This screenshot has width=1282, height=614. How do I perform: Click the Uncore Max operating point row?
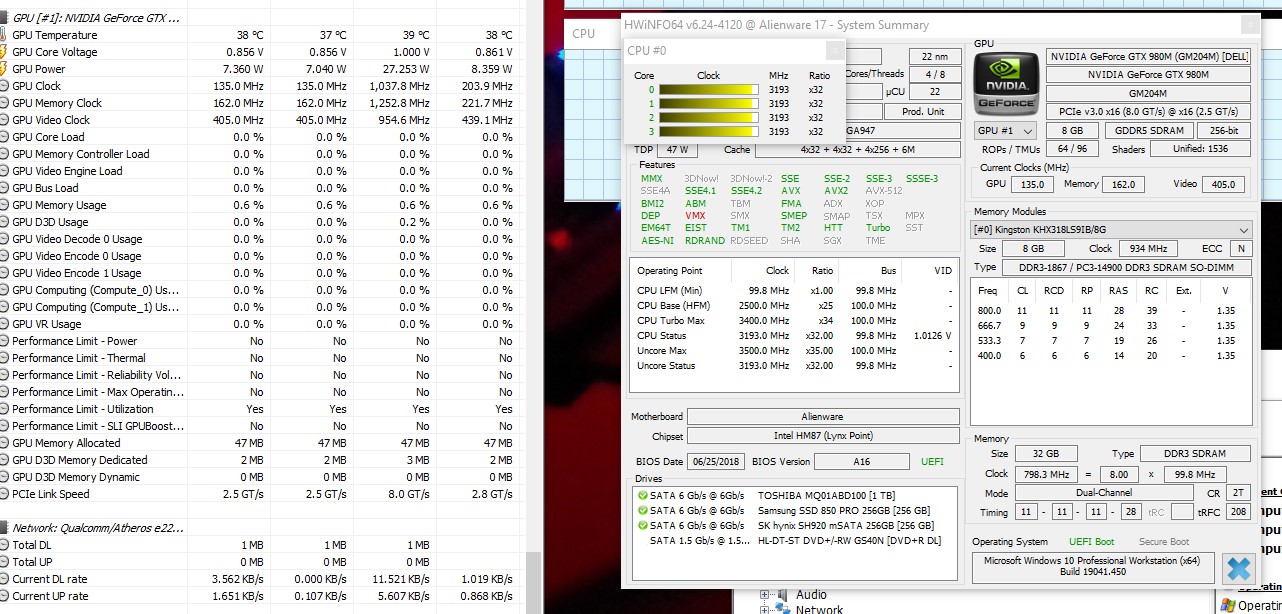point(795,351)
